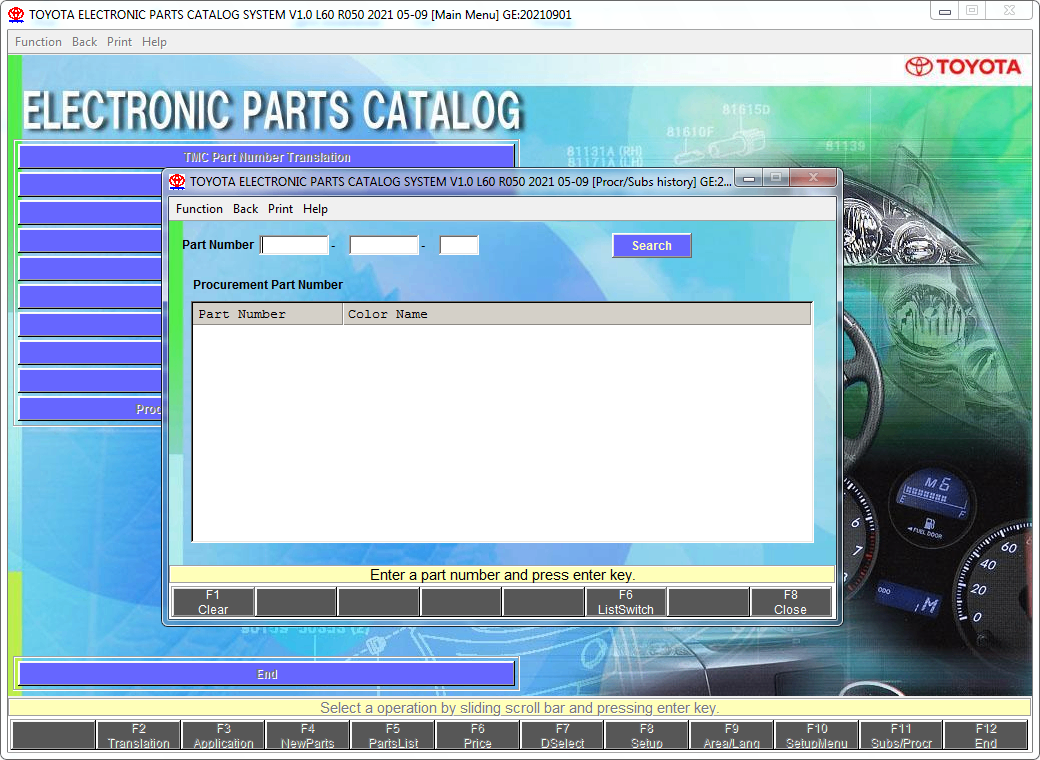Click the F8 Close button in dialog
The height and width of the screenshot is (760, 1040).
pos(791,602)
